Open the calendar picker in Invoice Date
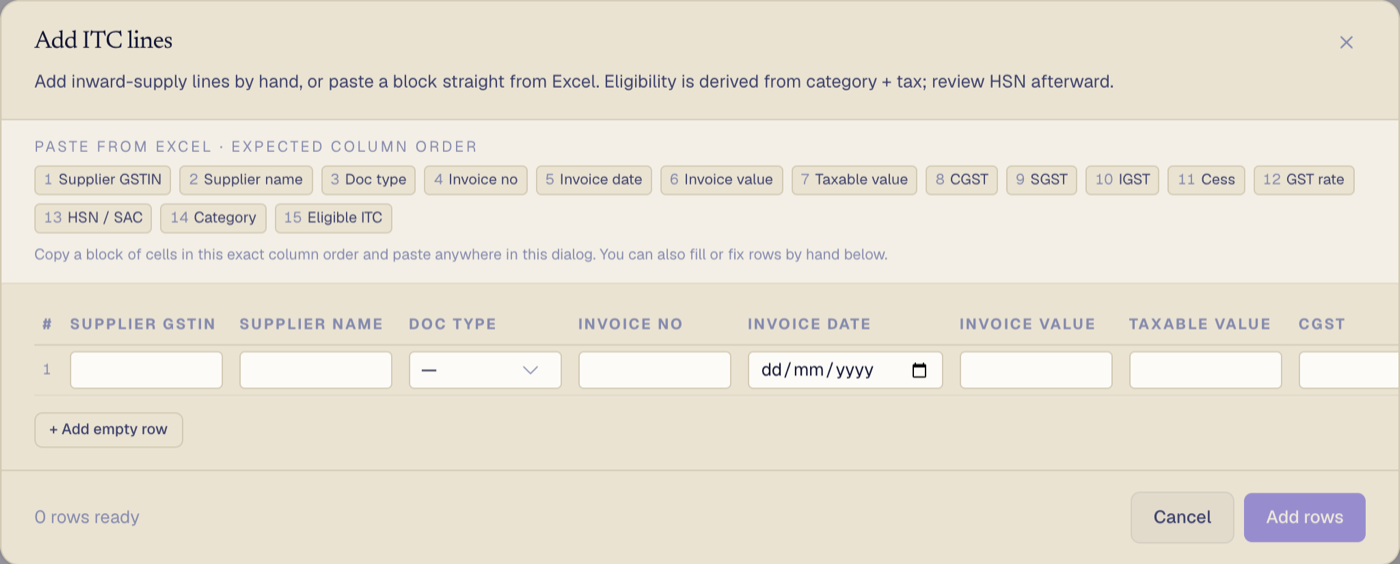The width and height of the screenshot is (1400, 564). click(920, 370)
